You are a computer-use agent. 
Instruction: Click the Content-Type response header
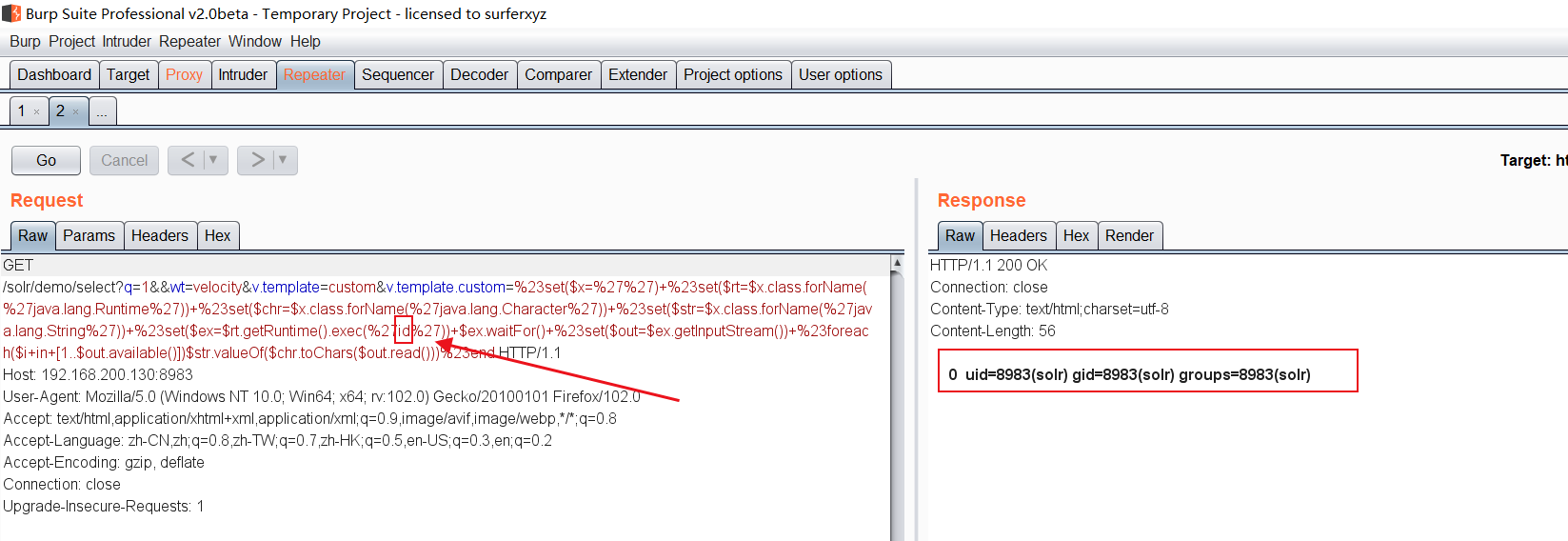[x=1049, y=310]
